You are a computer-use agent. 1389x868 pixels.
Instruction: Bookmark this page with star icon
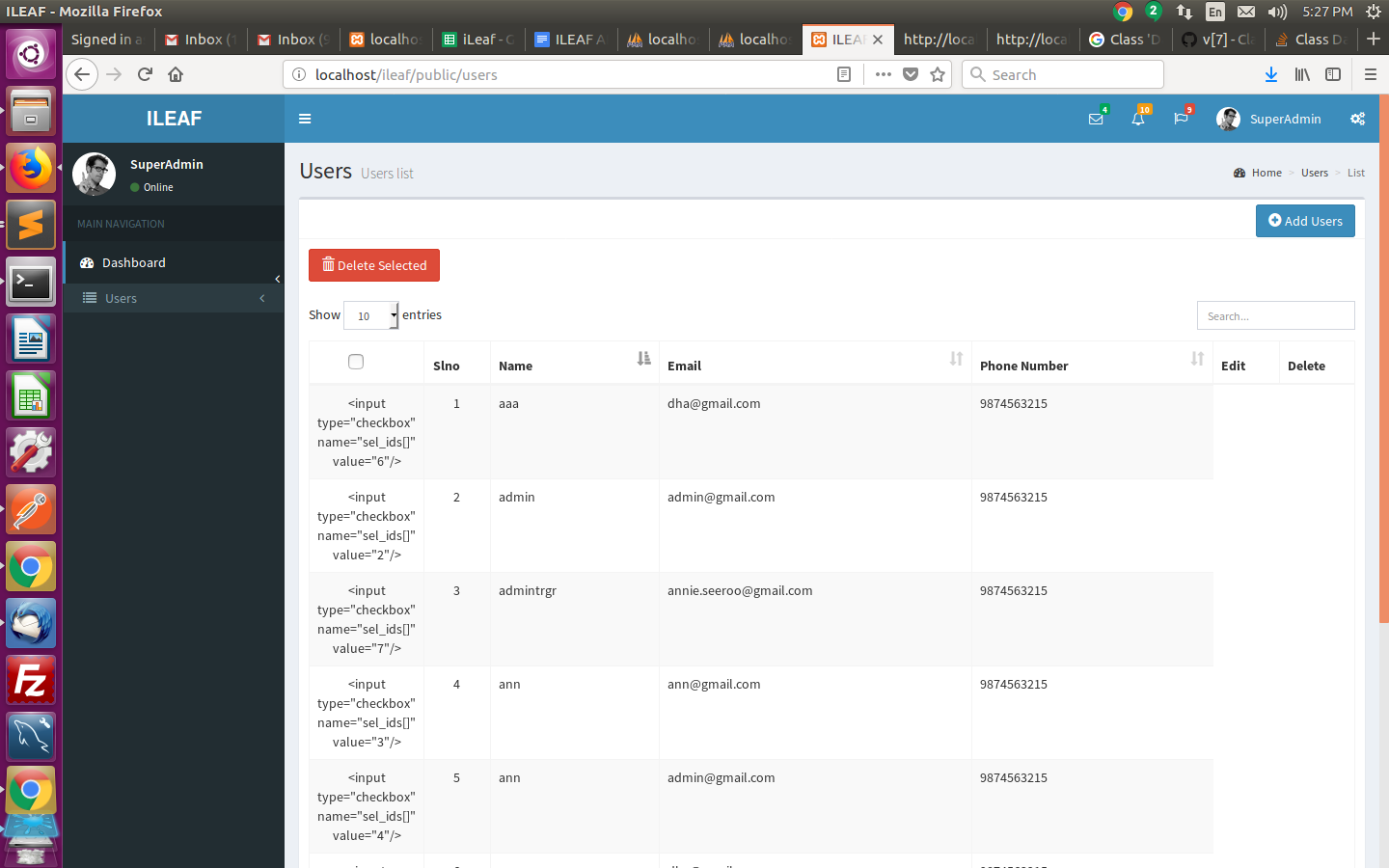938,74
